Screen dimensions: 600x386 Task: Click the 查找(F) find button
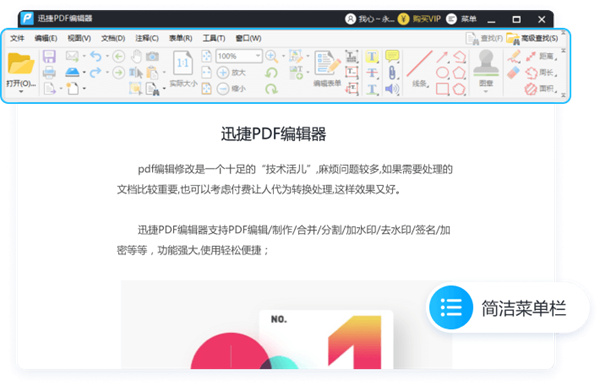pos(484,38)
